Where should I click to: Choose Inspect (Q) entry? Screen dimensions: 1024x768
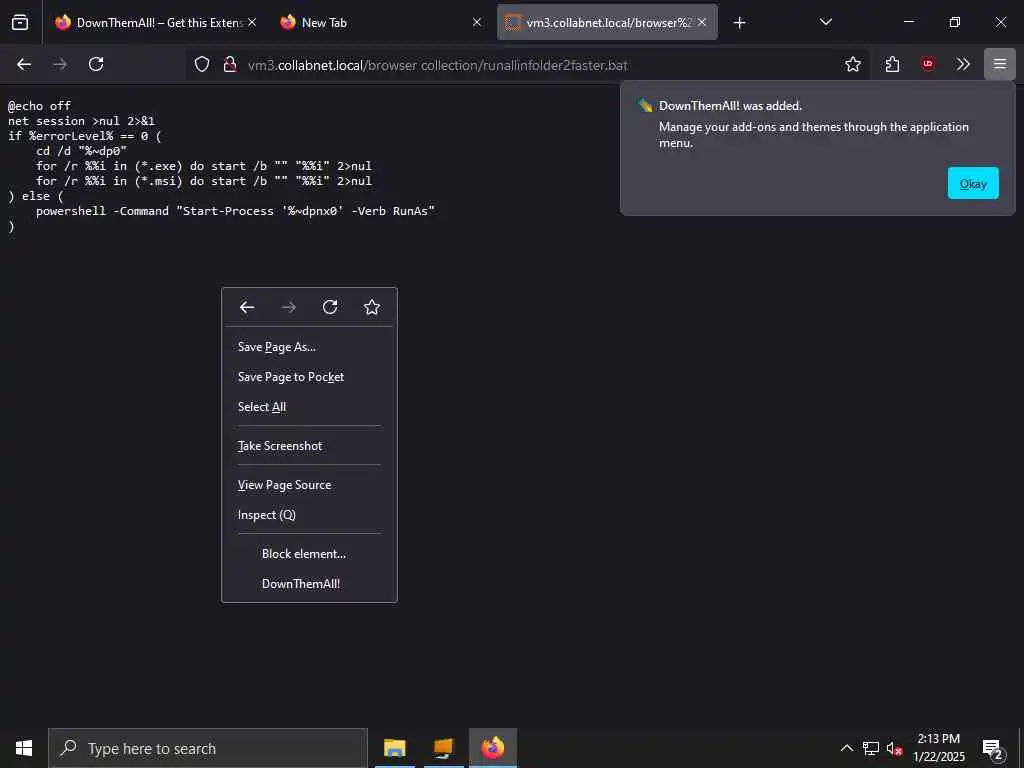pos(309,515)
